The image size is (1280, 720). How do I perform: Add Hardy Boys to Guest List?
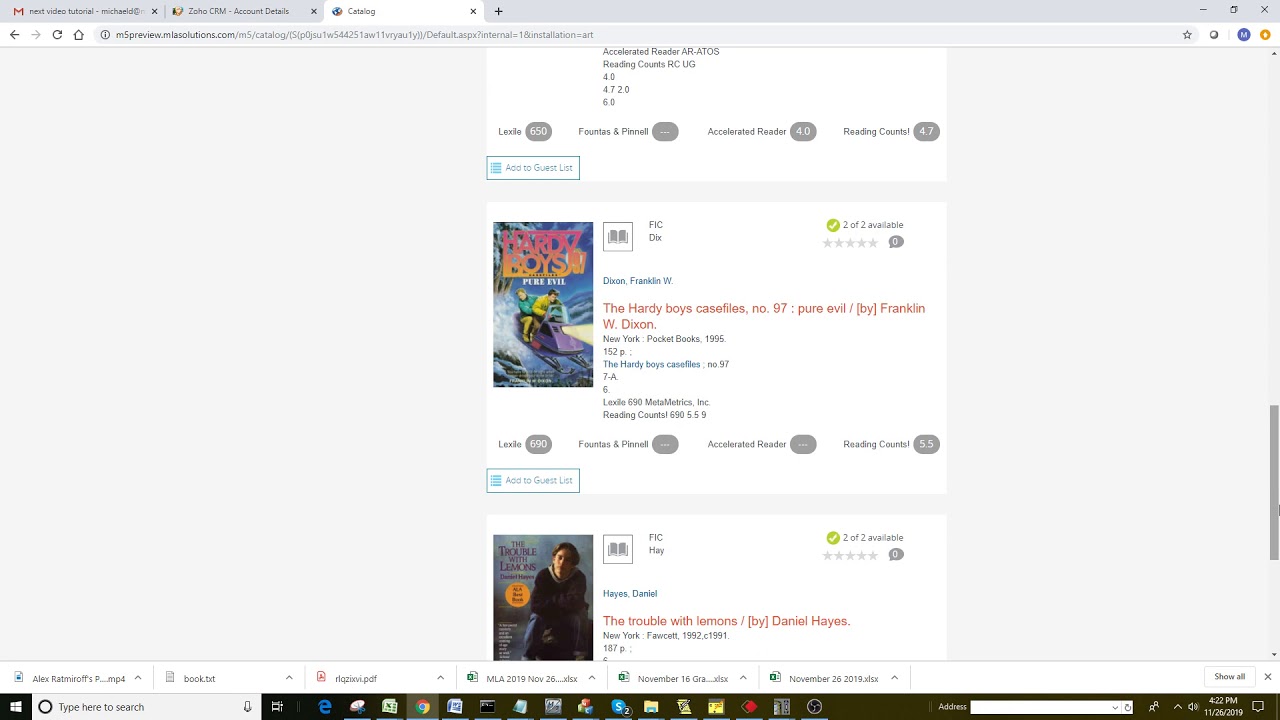pyautogui.click(x=533, y=480)
